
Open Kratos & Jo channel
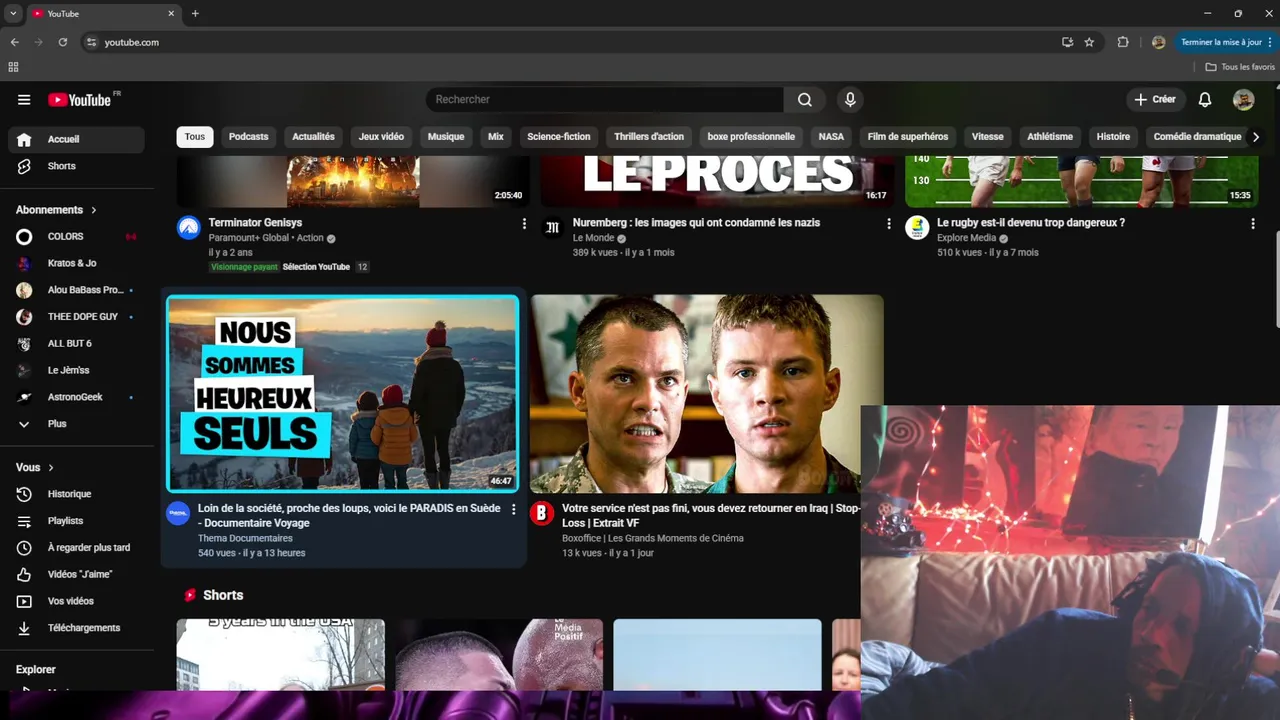point(76,263)
